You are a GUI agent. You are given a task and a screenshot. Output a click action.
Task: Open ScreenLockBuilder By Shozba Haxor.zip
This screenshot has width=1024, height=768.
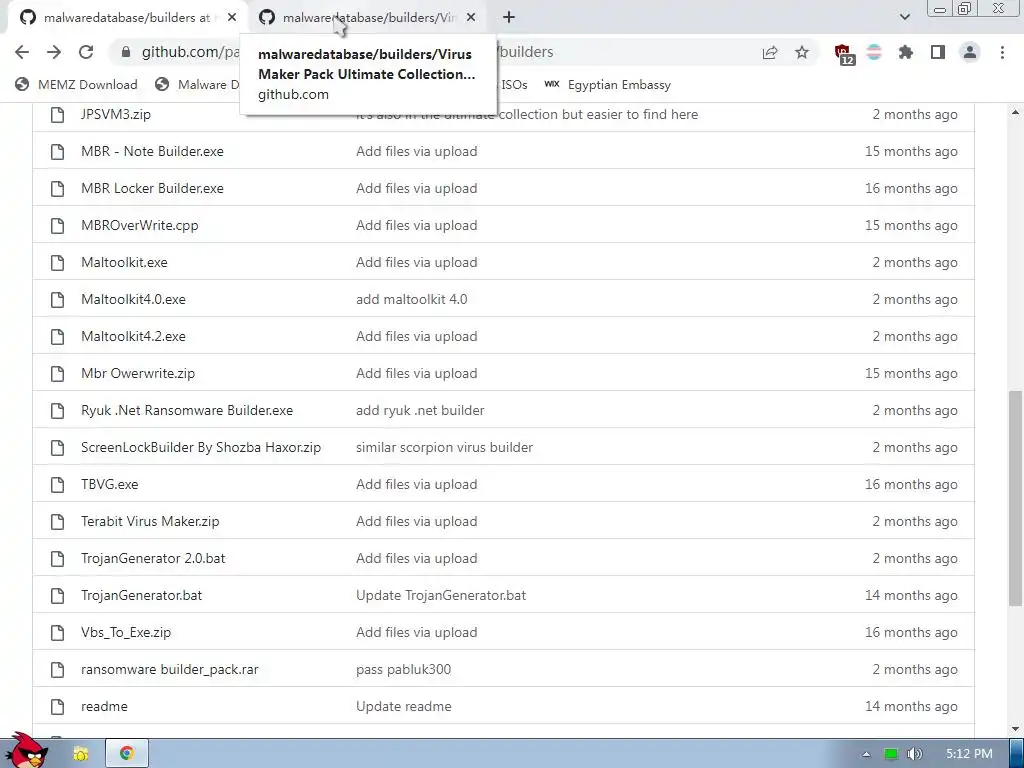[201, 447]
